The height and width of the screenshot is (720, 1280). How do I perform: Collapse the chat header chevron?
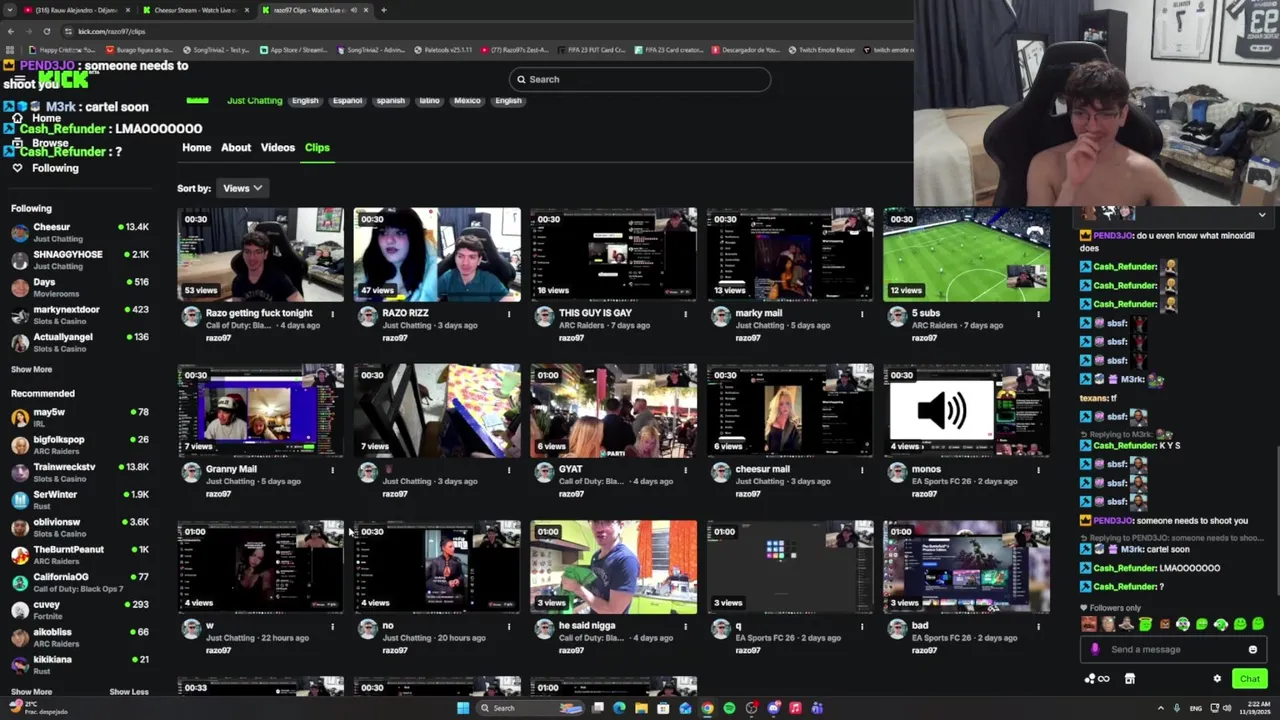point(1262,215)
